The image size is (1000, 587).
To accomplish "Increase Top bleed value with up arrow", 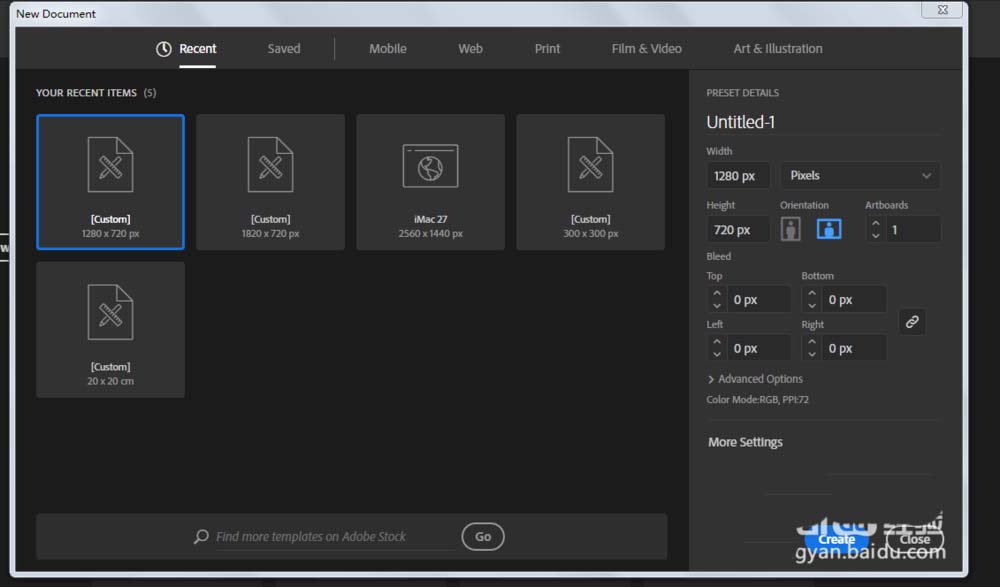I will [x=717, y=293].
